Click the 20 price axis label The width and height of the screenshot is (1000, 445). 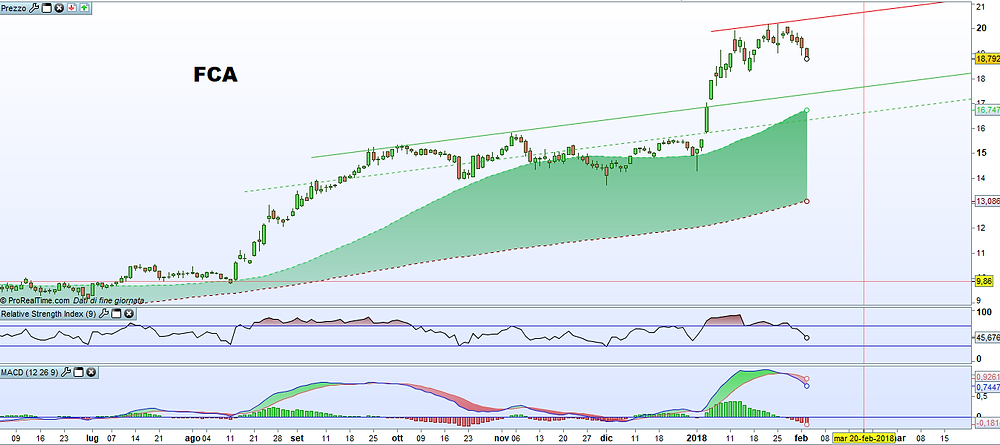pos(982,28)
